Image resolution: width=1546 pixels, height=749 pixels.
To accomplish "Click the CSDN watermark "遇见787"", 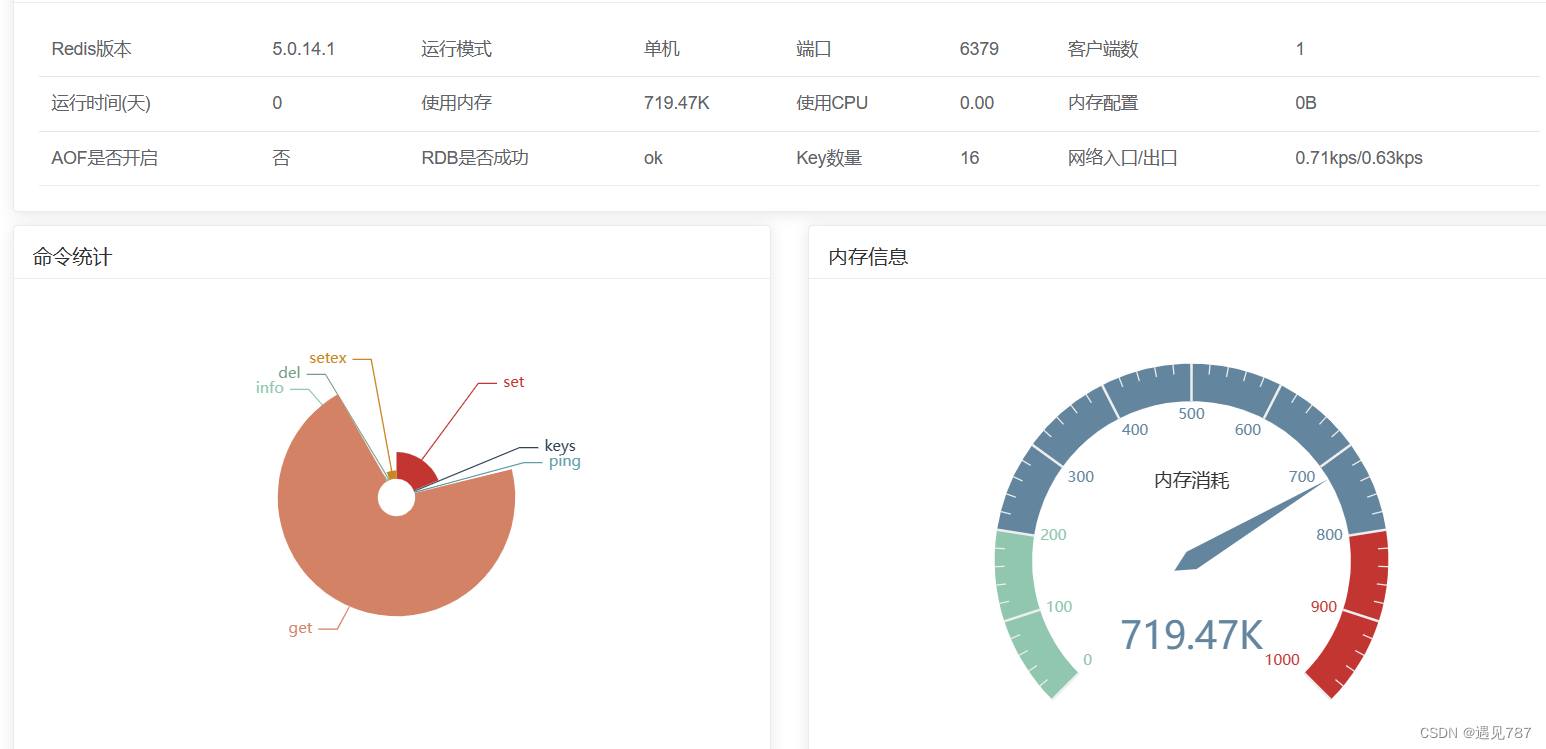I will pos(1475,732).
